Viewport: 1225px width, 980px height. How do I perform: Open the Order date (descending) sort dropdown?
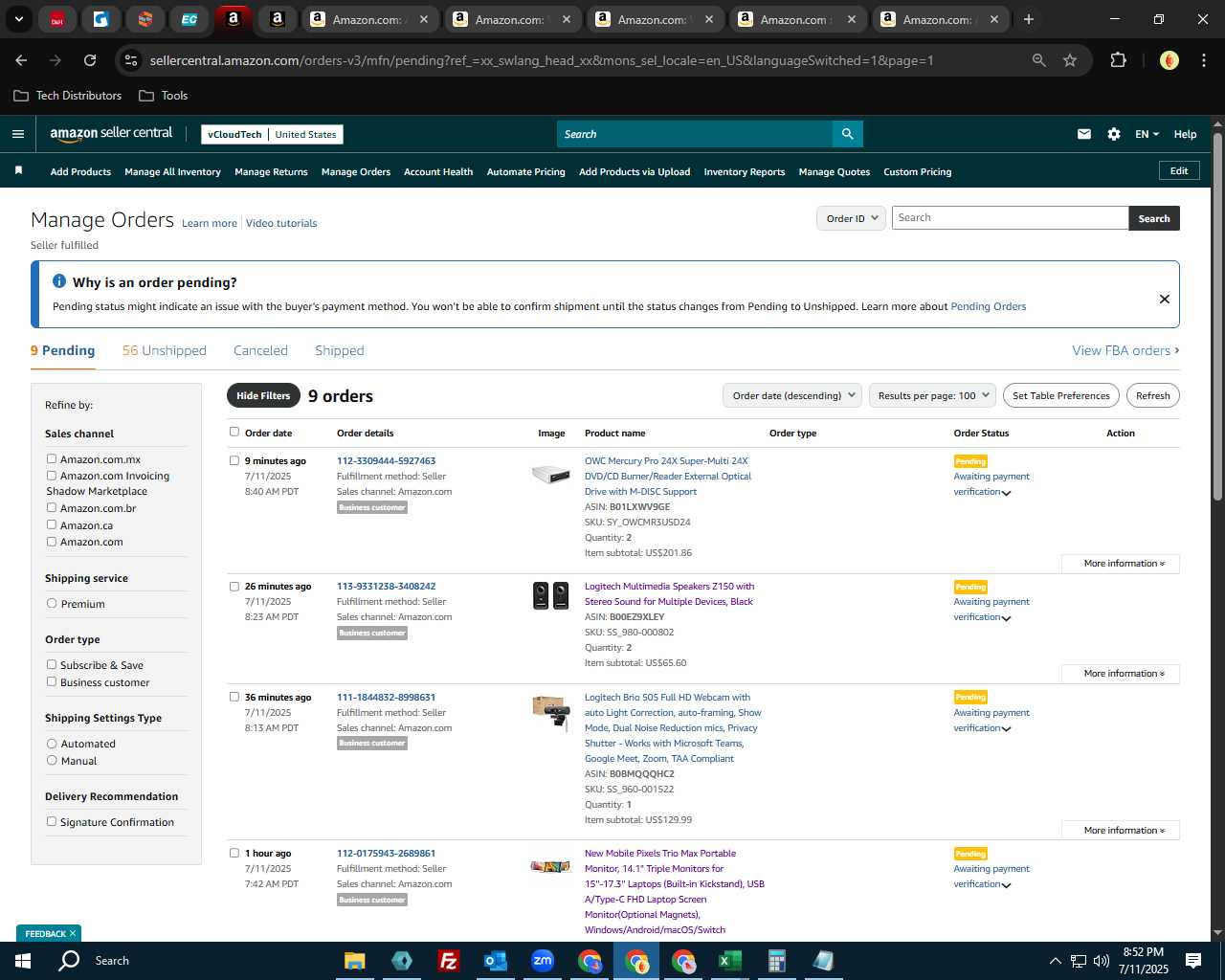pos(792,395)
